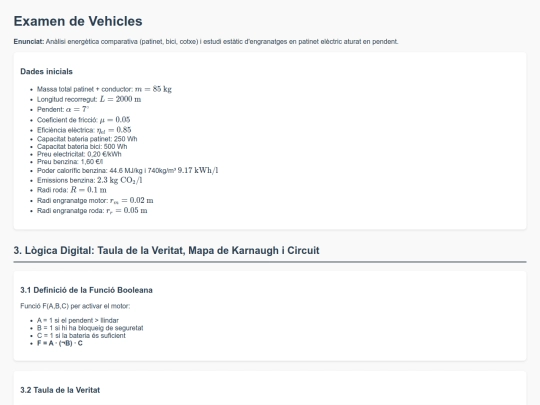Click the Preu electricitat item
540x405 pixels.
click(x=79, y=154)
